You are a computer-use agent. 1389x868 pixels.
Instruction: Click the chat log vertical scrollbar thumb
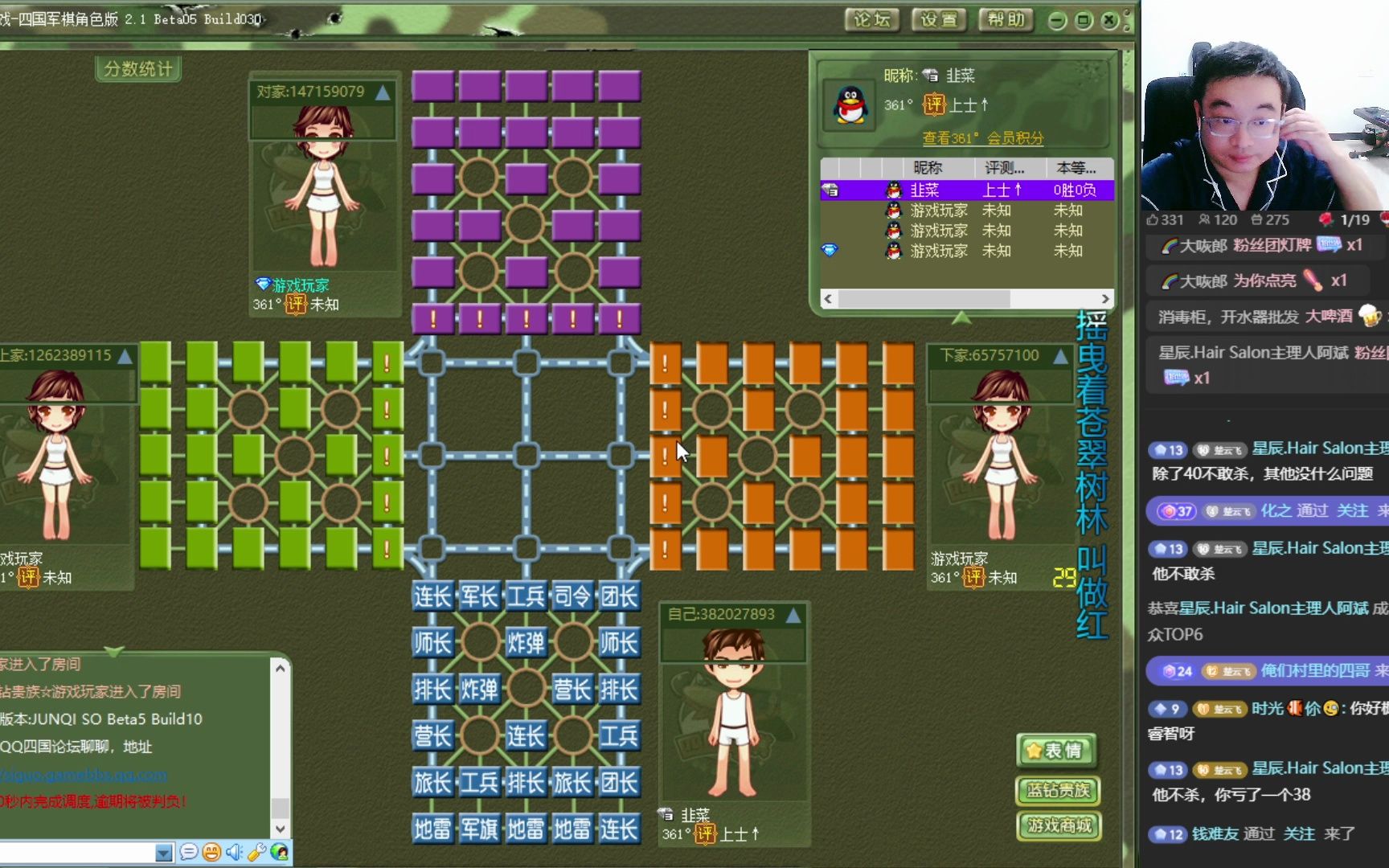point(280,808)
